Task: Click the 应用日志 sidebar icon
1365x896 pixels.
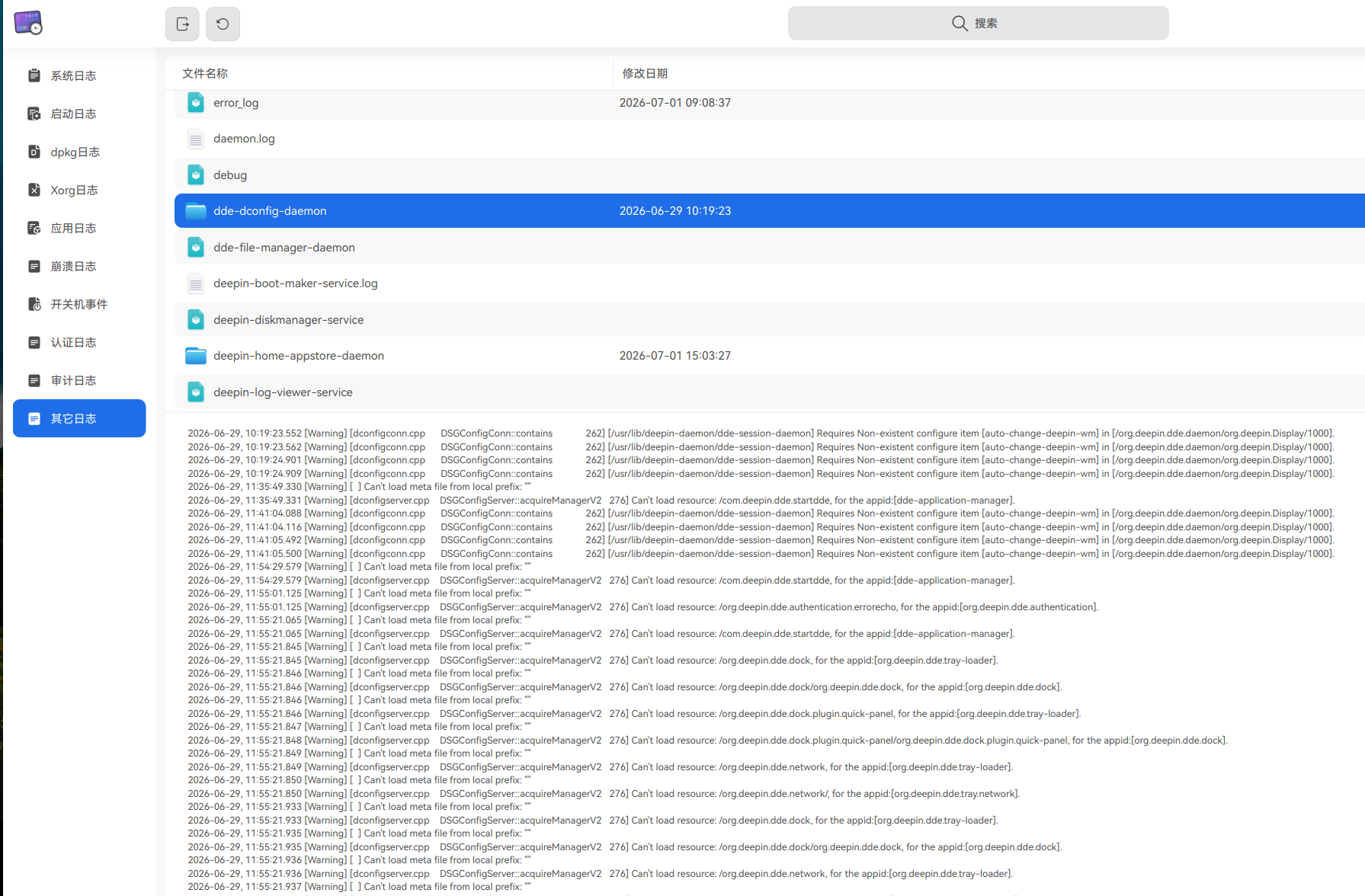Action: point(34,228)
